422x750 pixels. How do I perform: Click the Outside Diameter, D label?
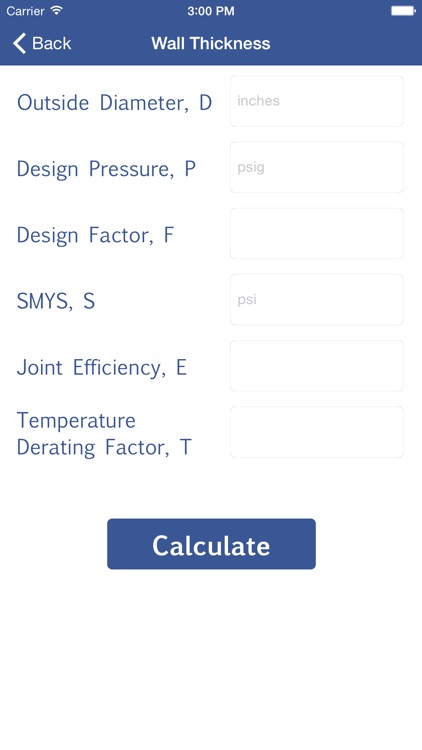[114, 103]
